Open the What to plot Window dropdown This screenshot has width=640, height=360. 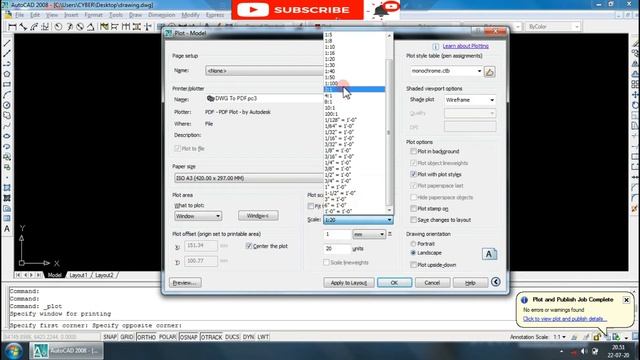(x=198, y=216)
